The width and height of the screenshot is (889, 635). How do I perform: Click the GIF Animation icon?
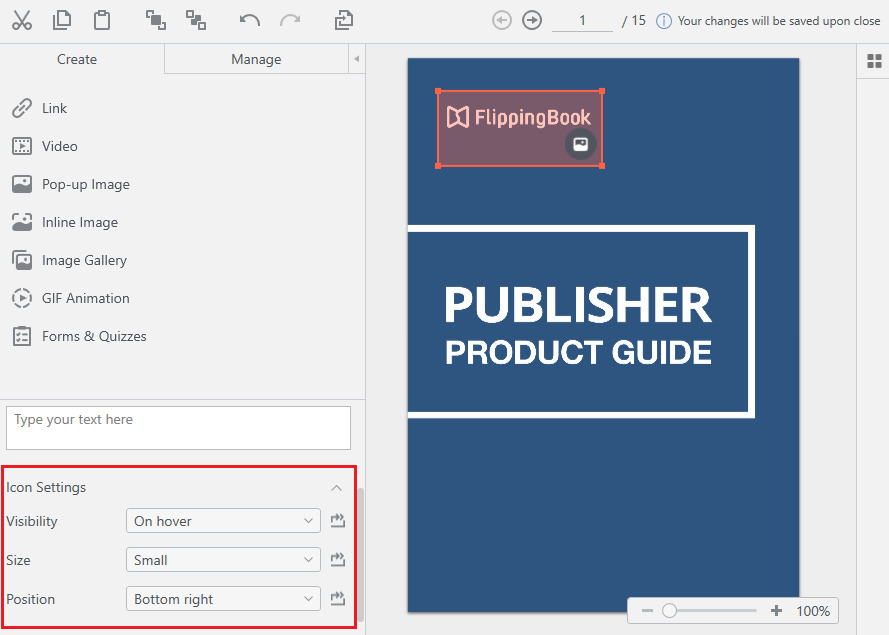point(22,298)
